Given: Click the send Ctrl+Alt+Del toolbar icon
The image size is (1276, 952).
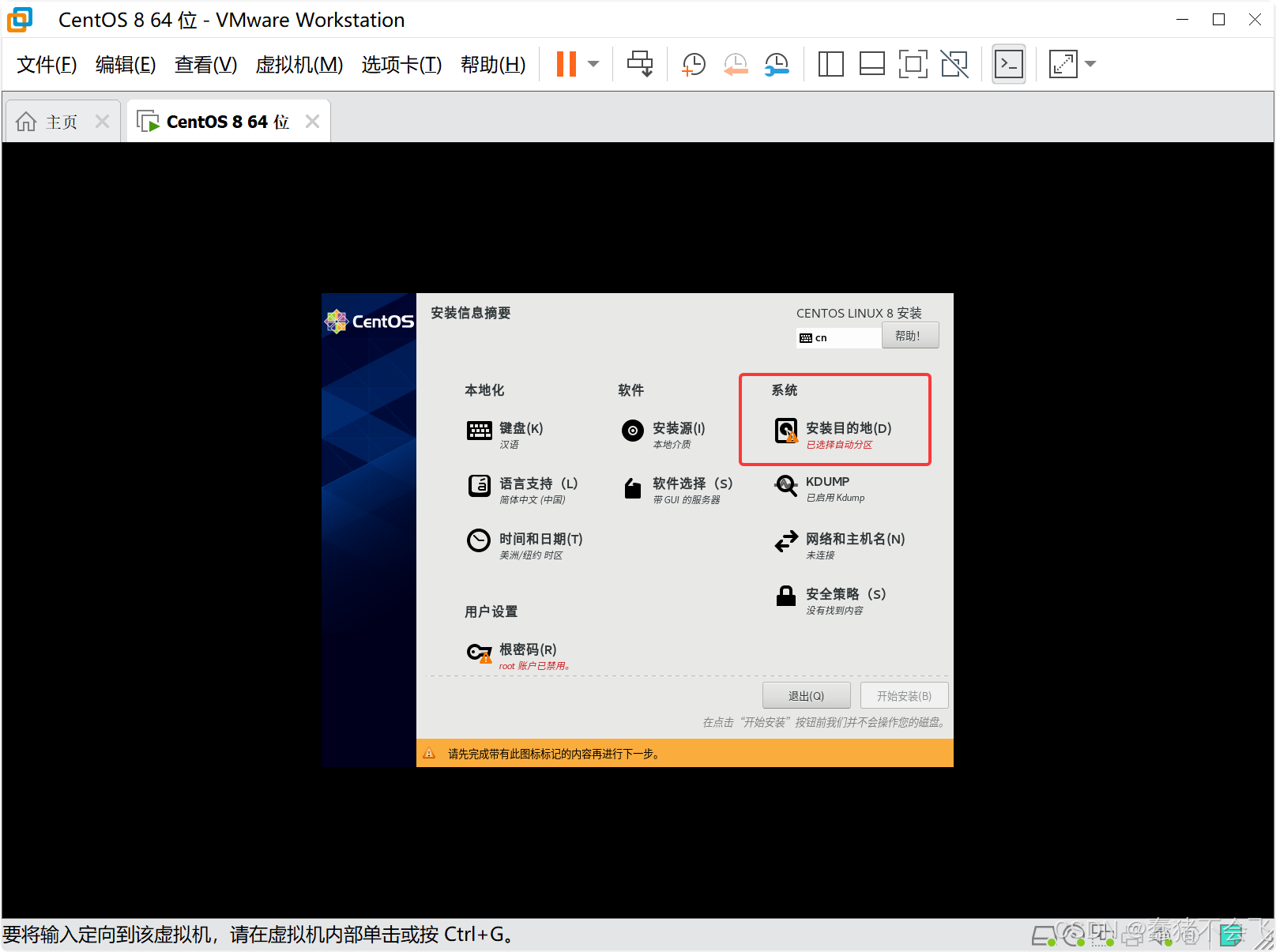Looking at the screenshot, I should 640,64.
